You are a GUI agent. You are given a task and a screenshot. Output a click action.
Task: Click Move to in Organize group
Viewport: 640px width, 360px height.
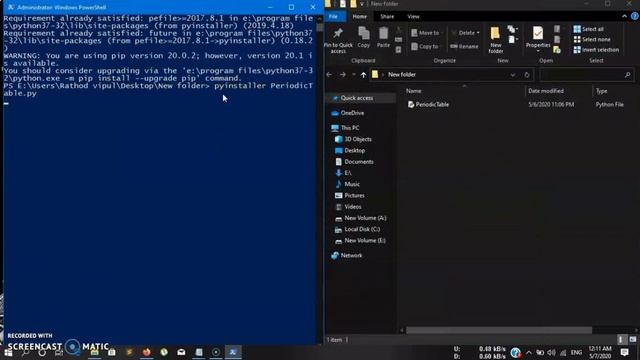coord(425,33)
